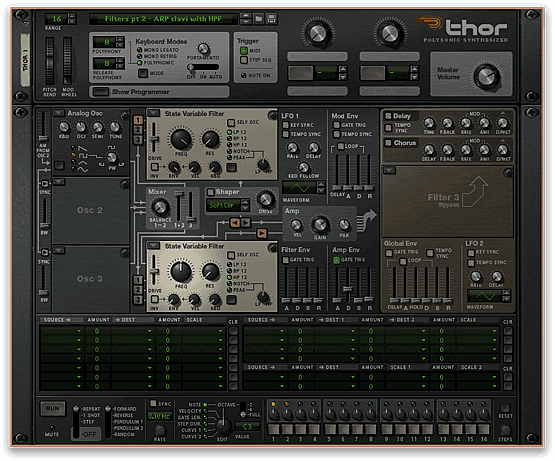
Task: Enable the Shaper checkbox
Action: [211, 192]
